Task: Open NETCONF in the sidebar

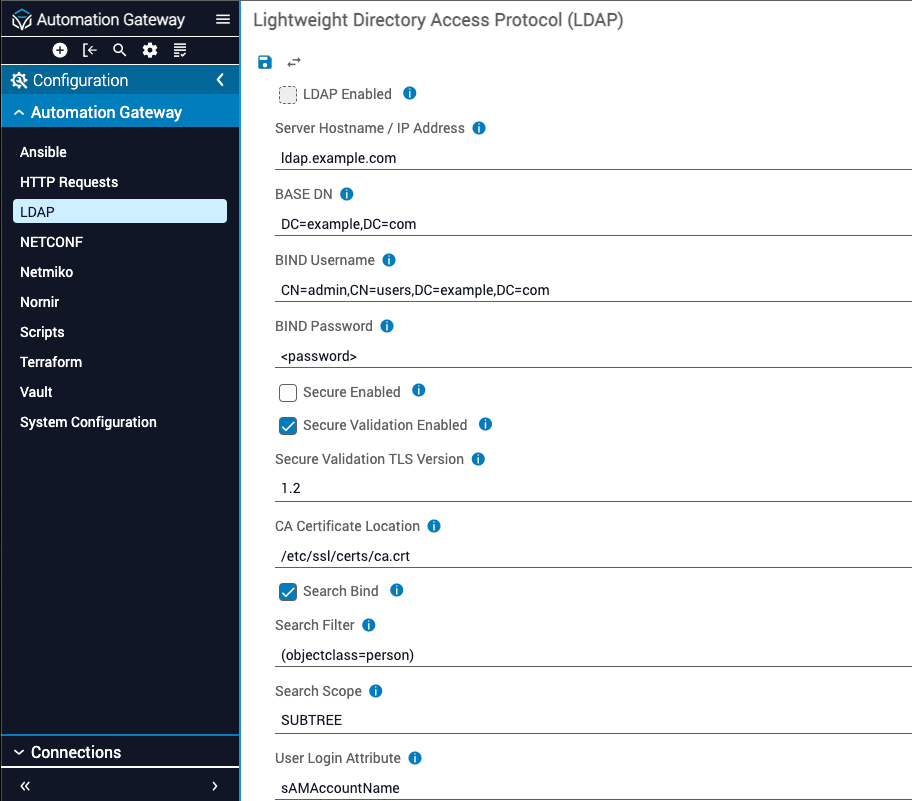Action: click(51, 242)
